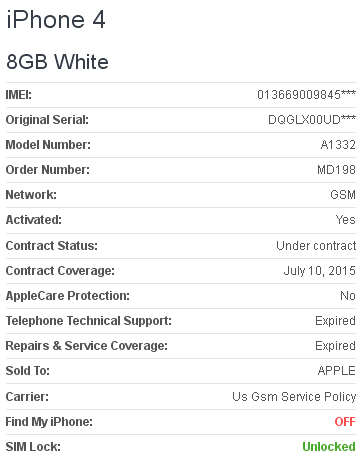The width and height of the screenshot is (361, 459).
Task: Click the Model Number A1332
Action: (x=338, y=145)
